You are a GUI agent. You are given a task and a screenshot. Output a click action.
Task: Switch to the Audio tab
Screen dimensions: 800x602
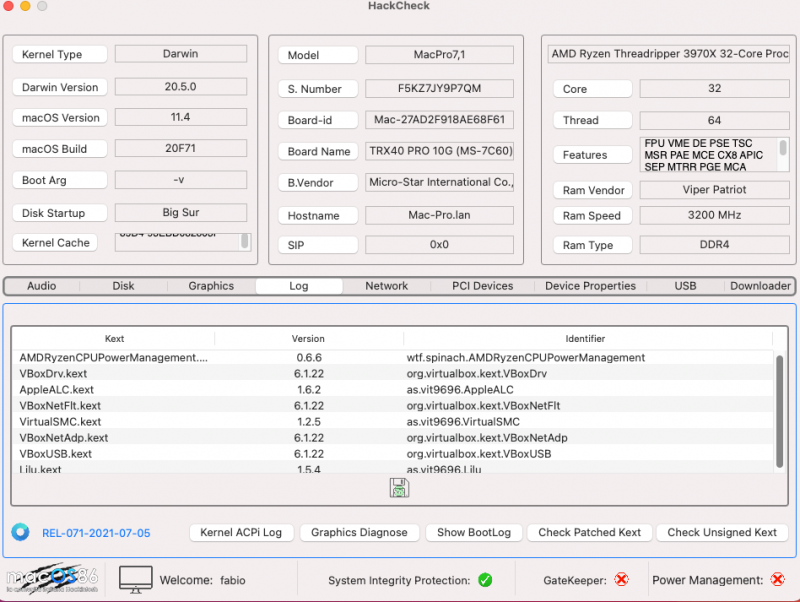42,286
